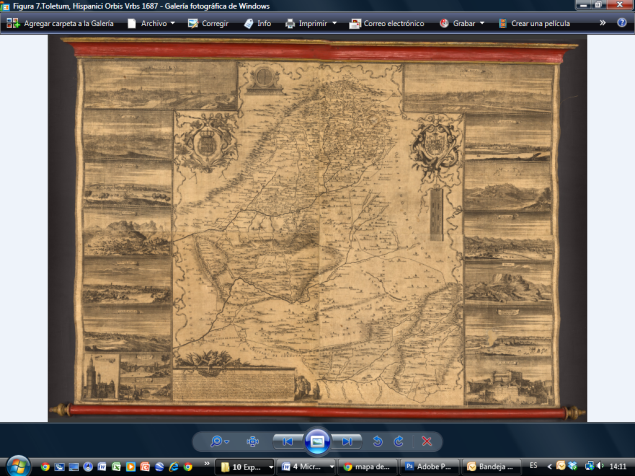Expand the toolbar overflow chevron

pyautogui.click(x=603, y=23)
